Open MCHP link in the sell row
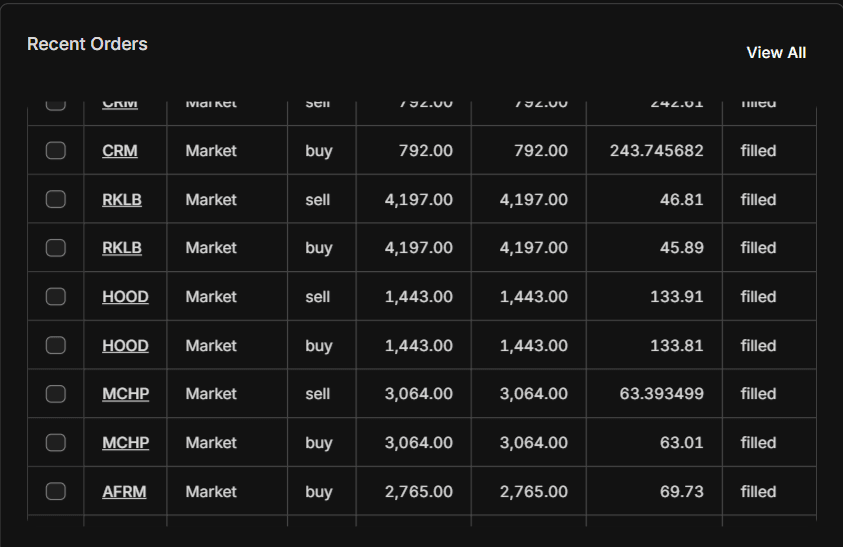This screenshot has height=547, width=843. (x=126, y=394)
